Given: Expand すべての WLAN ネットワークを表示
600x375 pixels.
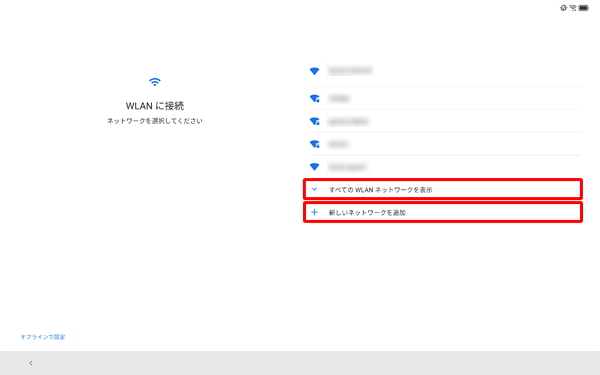Looking at the screenshot, I should point(443,189).
